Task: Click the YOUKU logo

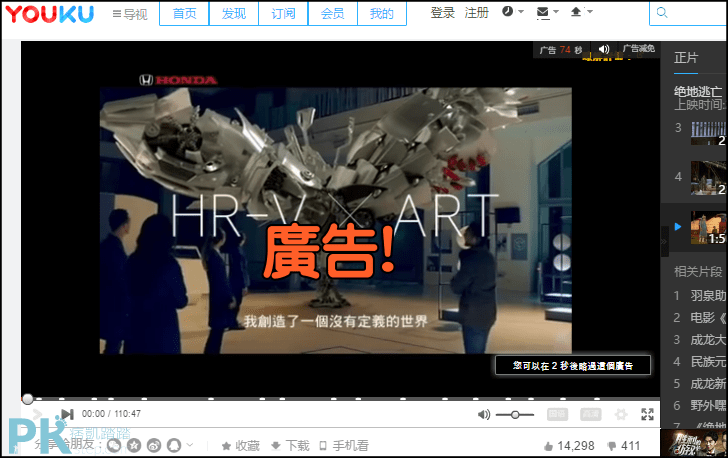Action: click(49, 13)
